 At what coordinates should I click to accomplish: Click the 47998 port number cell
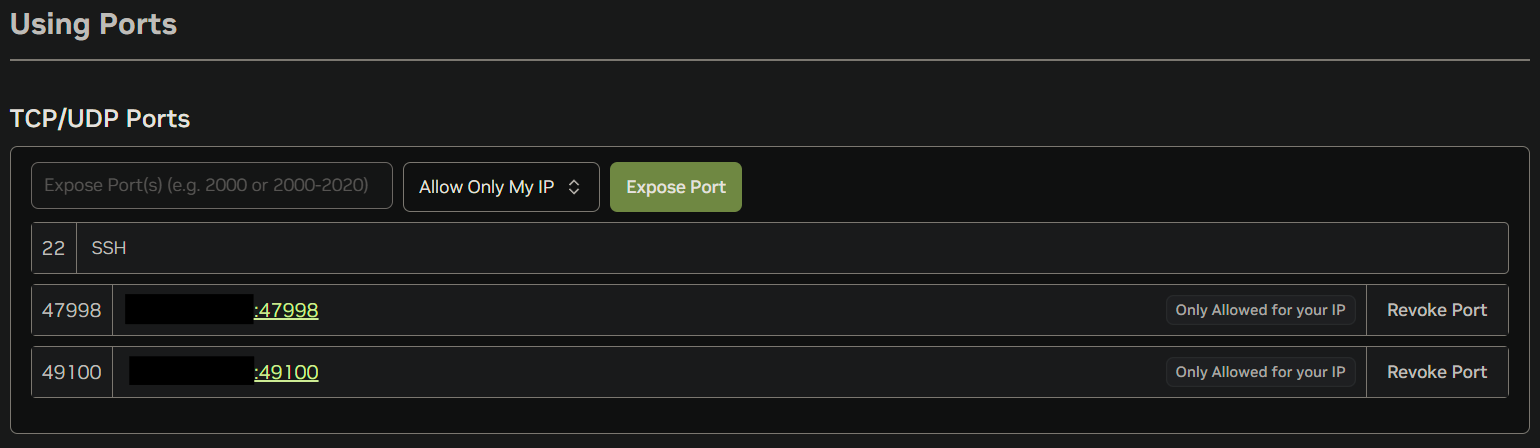pos(72,310)
